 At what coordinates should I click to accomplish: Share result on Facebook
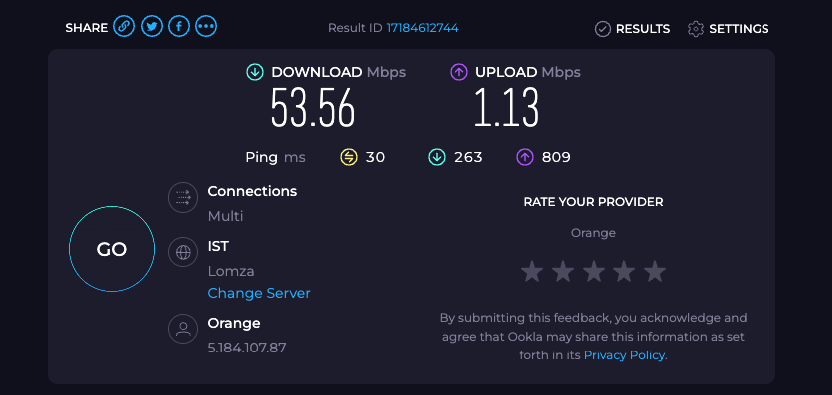(179, 27)
